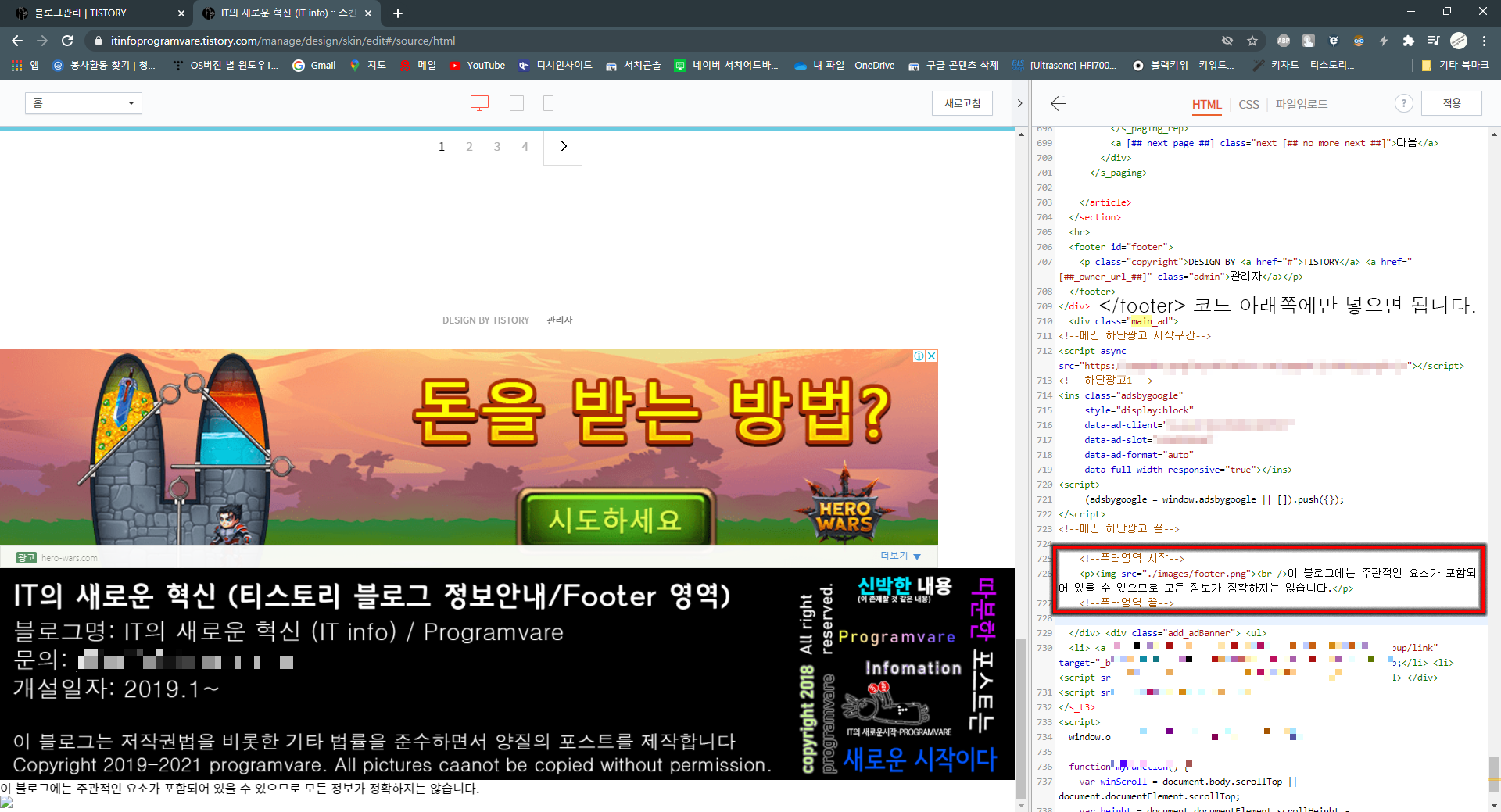This screenshot has width=1501, height=812.
Task: Click the code editor scrollbar thumb
Action: 1494,774
